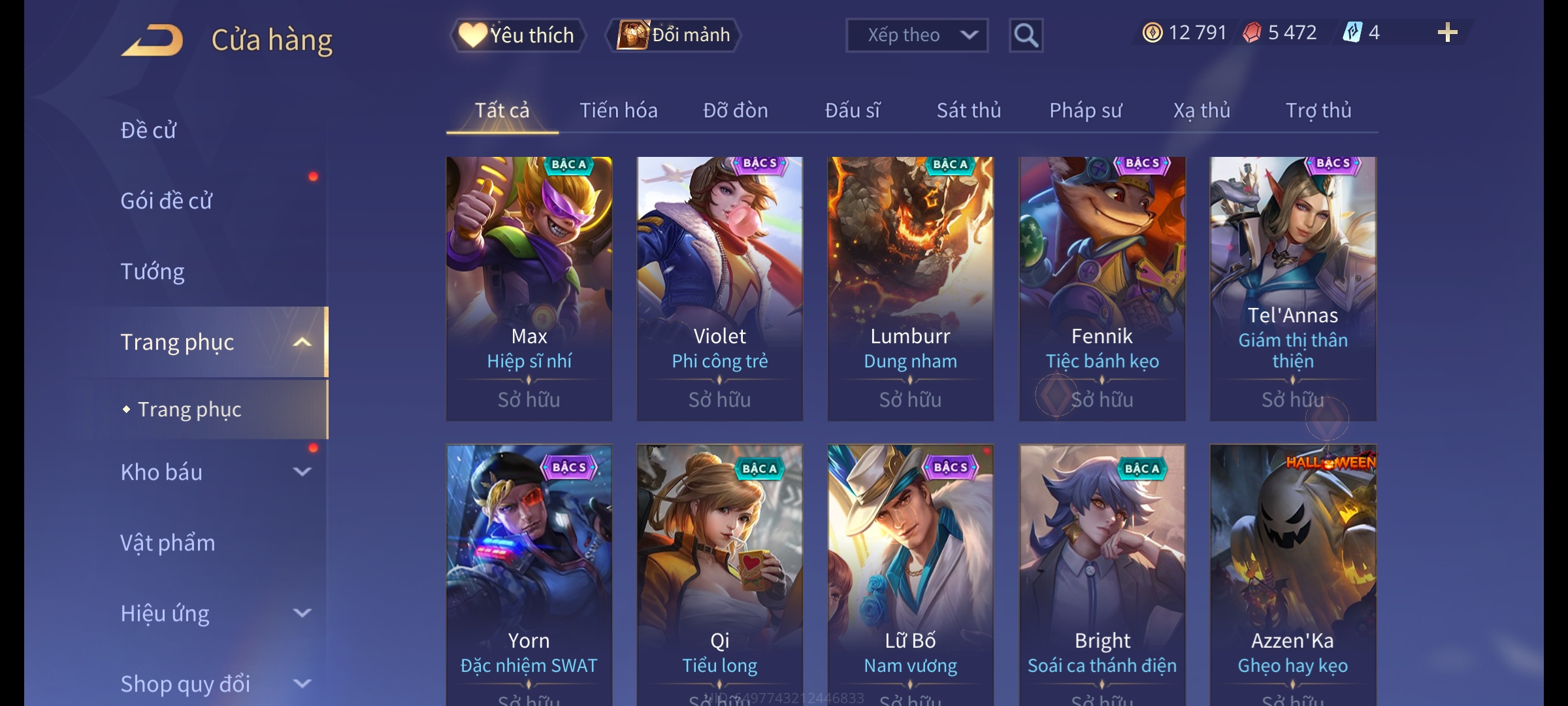Expand the Shop quy đổi section
This screenshot has width=1568, height=706.
coord(302,684)
